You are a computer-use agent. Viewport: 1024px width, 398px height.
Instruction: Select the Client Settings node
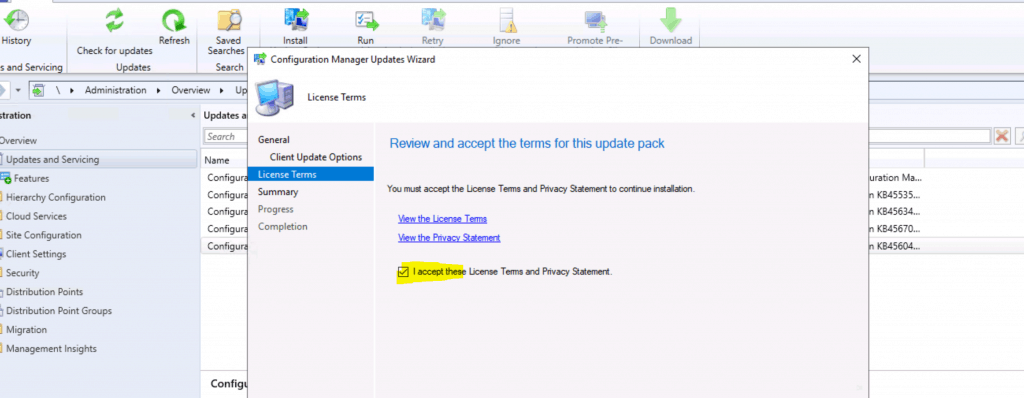tap(36, 254)
